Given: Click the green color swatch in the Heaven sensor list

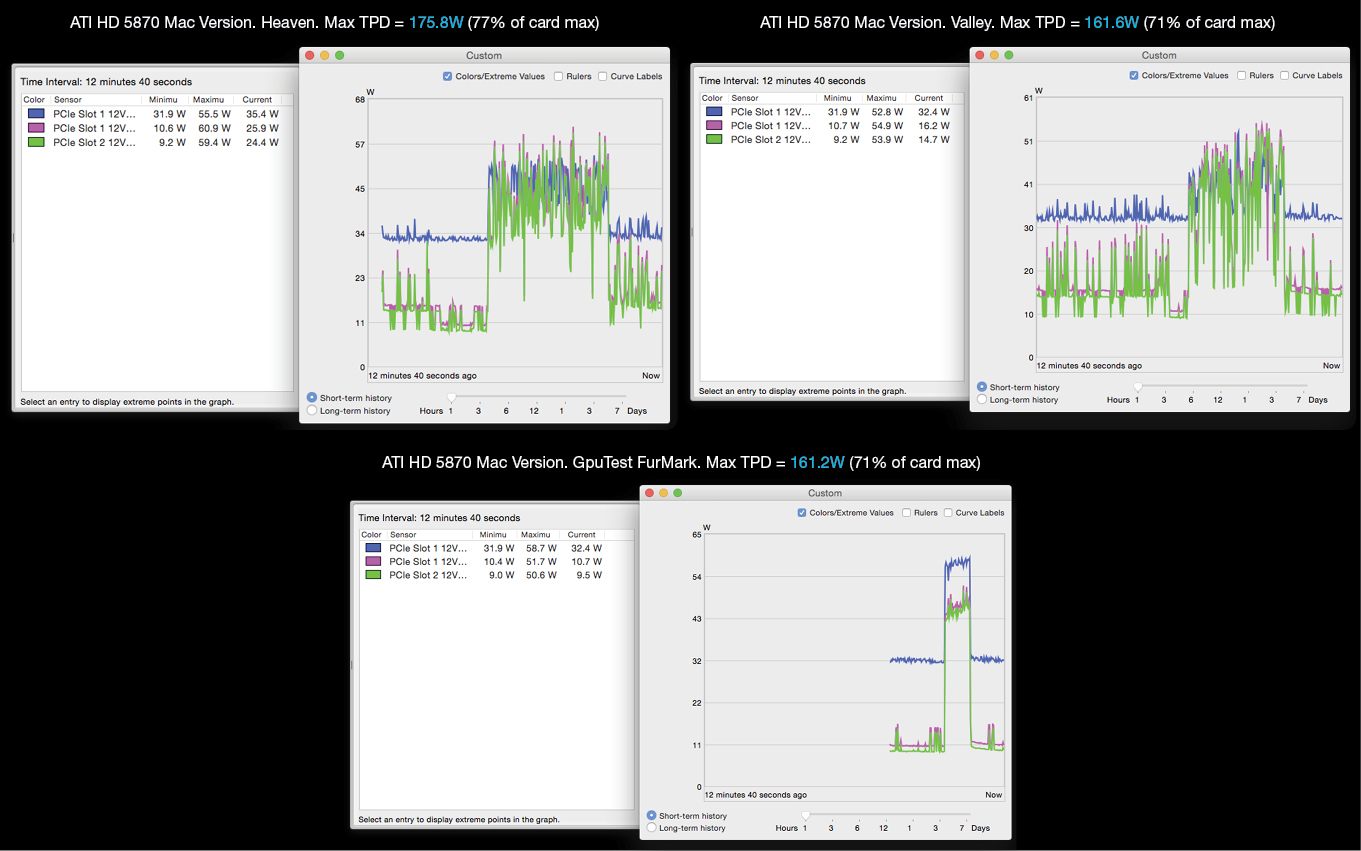Looking at the screenshot, I should tap(36, 142).
